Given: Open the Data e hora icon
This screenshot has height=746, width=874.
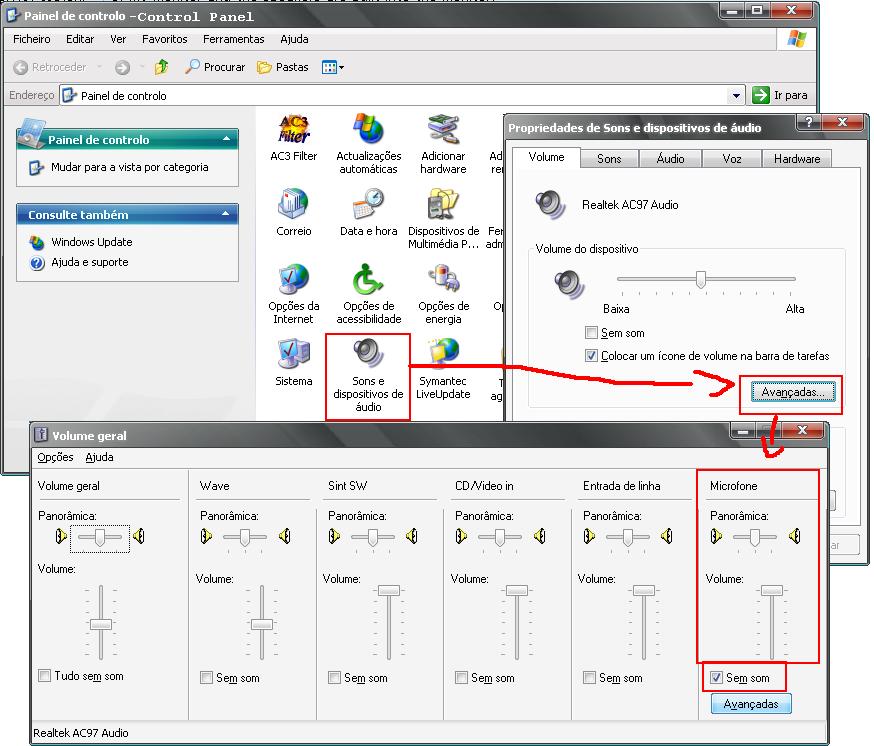Looking at the screenshot, I should click(368, 205).
